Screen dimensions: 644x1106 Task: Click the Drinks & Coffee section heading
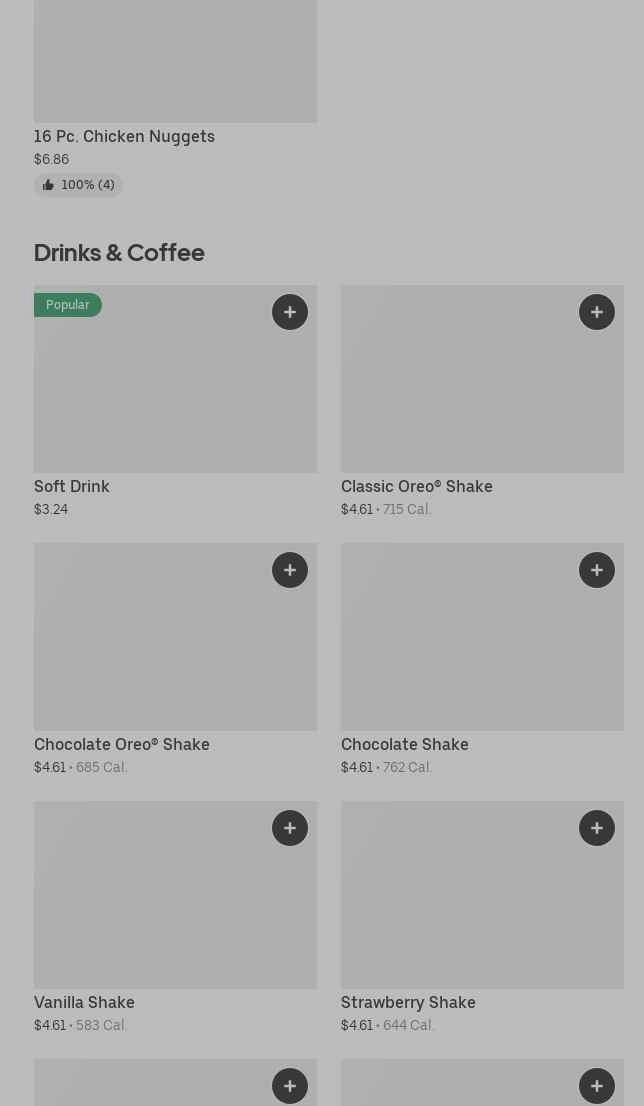tap(119, 252)
